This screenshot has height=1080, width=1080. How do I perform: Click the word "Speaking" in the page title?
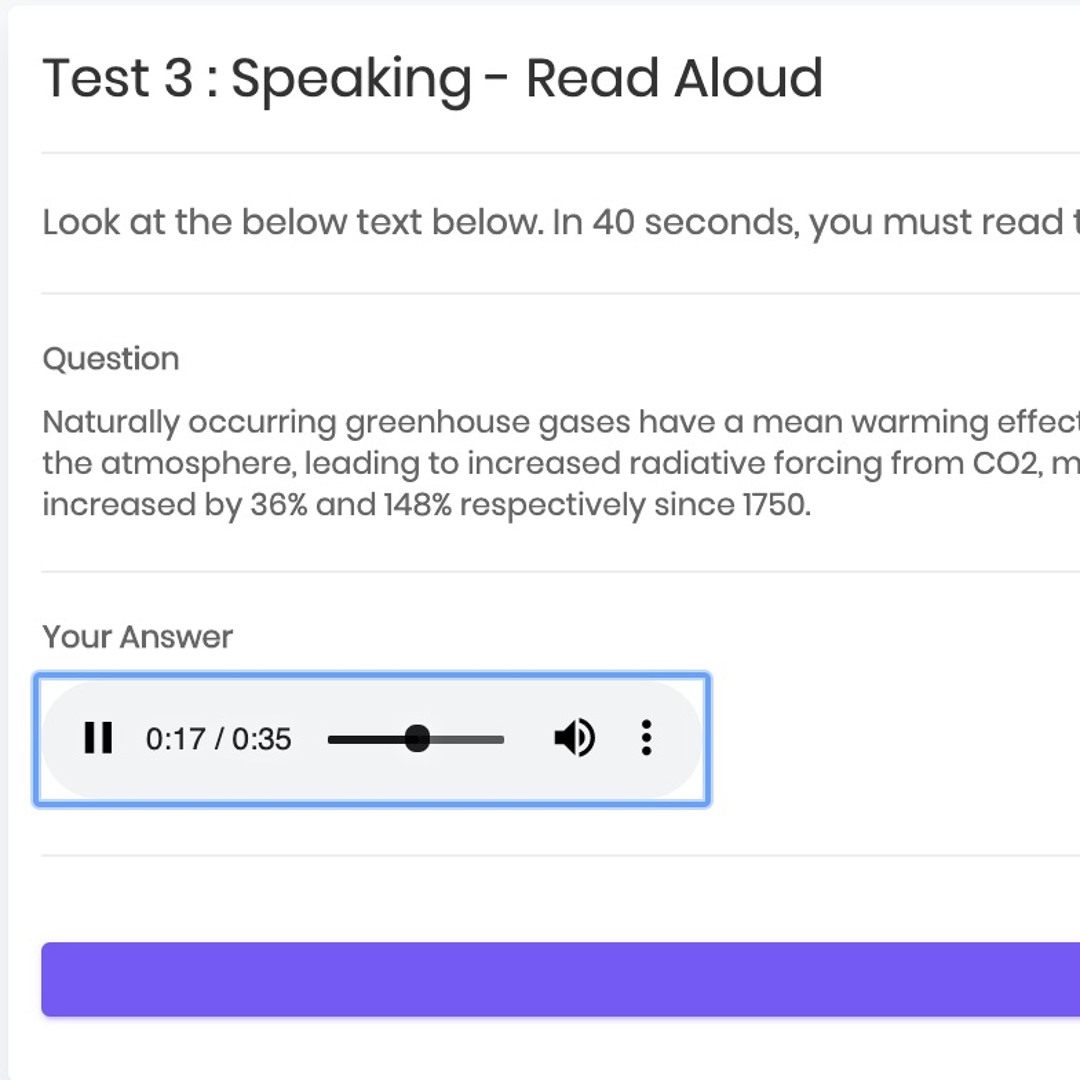(x=351, y=79)
